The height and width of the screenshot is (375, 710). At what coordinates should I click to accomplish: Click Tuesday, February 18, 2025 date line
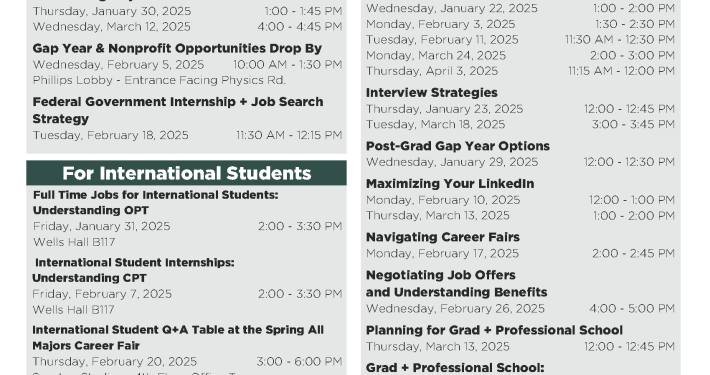pyautogui.click(x=110, y=135)
